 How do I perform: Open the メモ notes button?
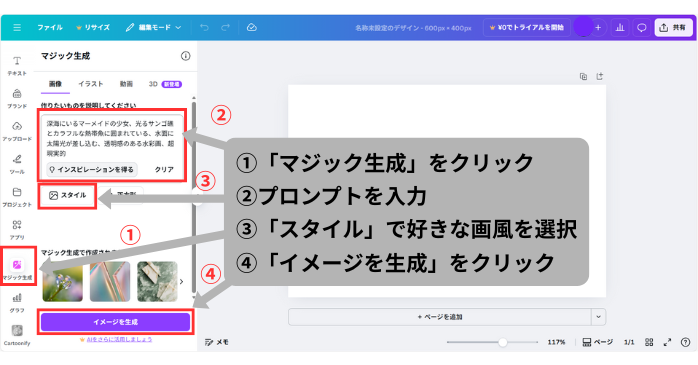coord(217,342)
